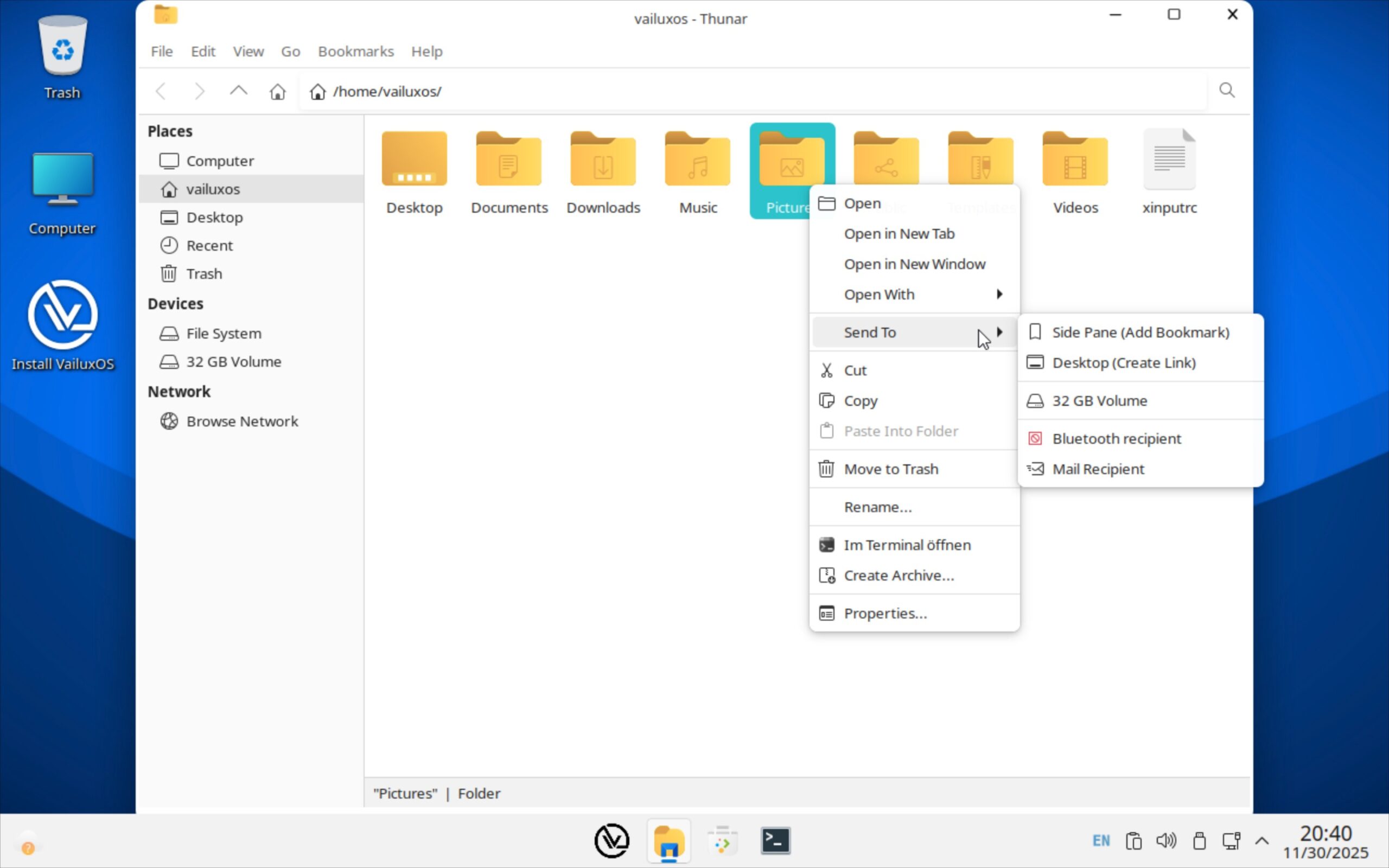Open Properties... from context menu
The image size is (1389, 868).
(884, 613)
